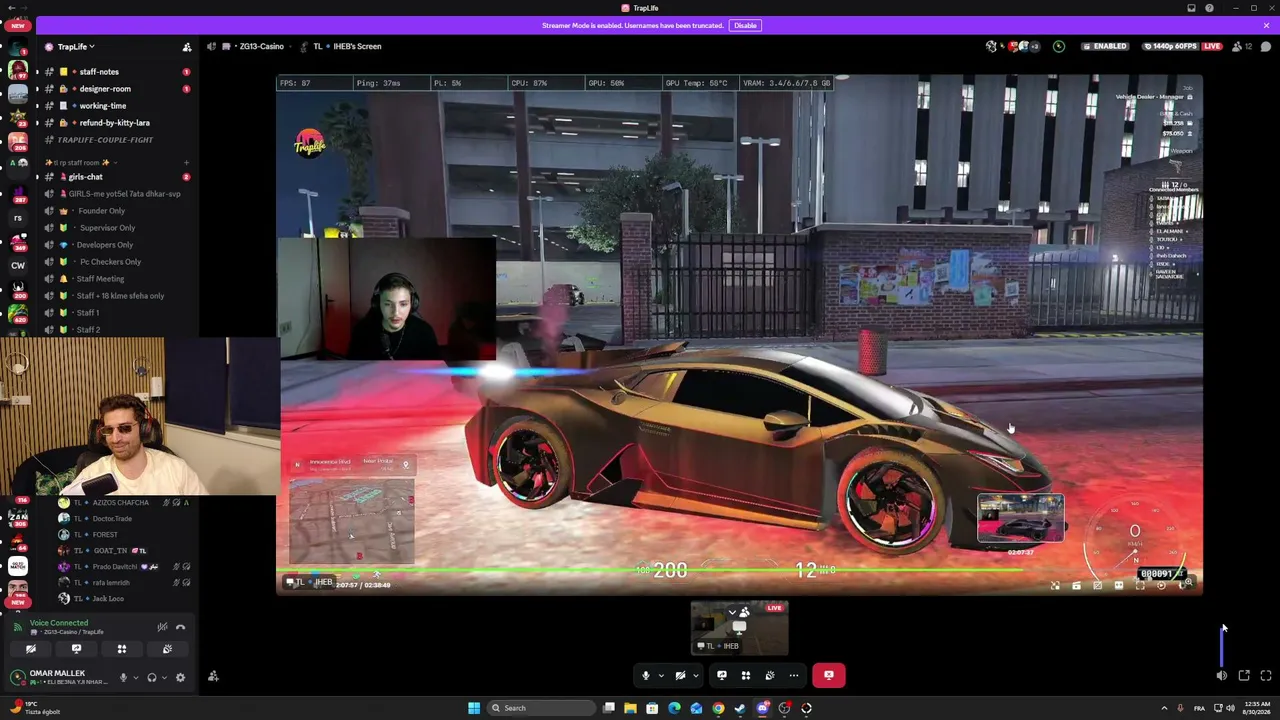
Task: Pop out the stream into a separate window
Action: [1244, 676]
